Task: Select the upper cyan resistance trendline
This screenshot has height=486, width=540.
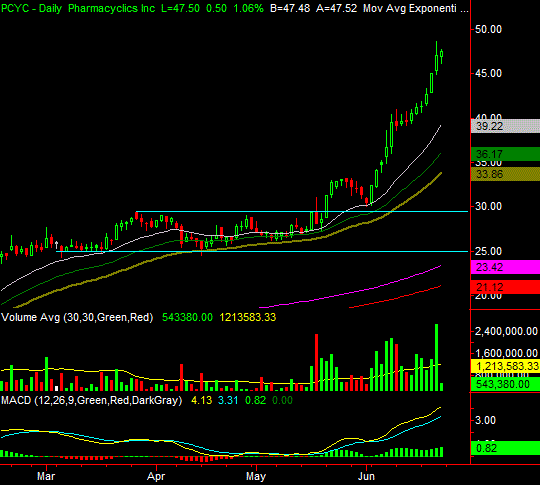Action: [302, 211]
